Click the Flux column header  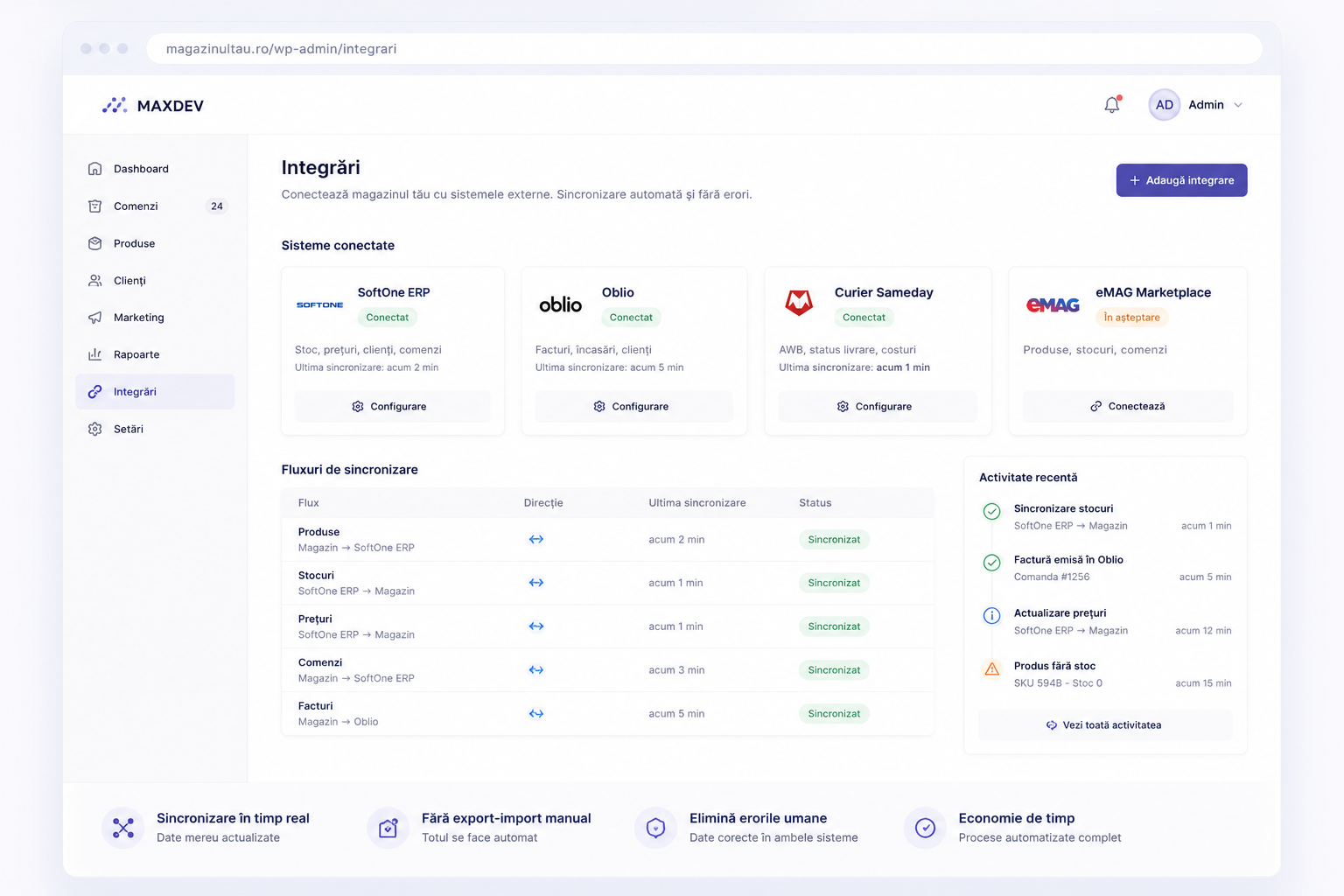308,503
